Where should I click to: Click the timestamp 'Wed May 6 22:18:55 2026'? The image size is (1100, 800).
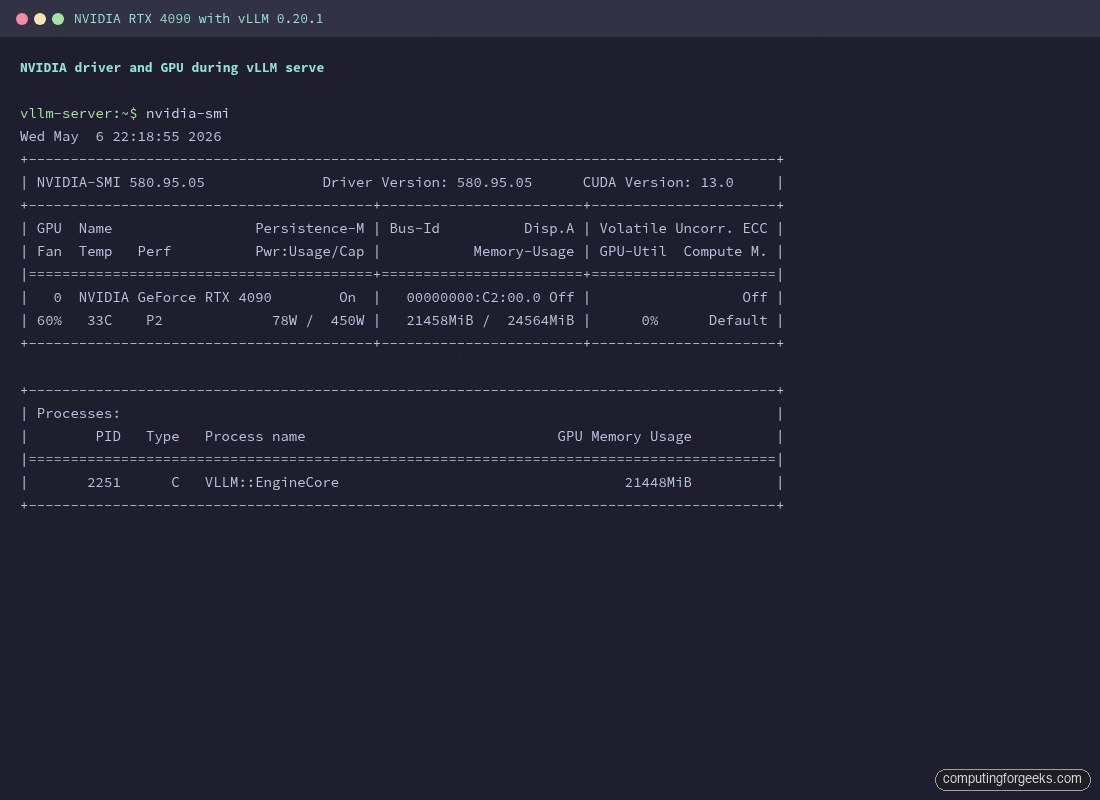121,136
